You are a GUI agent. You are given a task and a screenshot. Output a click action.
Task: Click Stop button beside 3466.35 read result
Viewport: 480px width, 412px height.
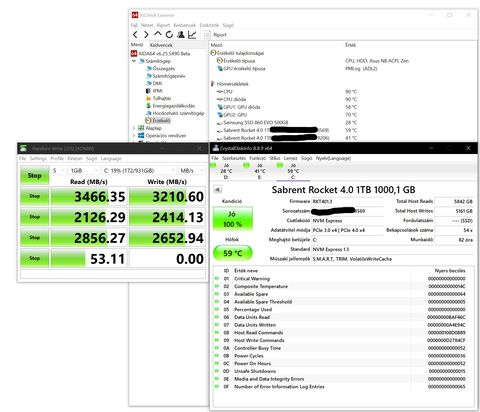pos(34,196)
